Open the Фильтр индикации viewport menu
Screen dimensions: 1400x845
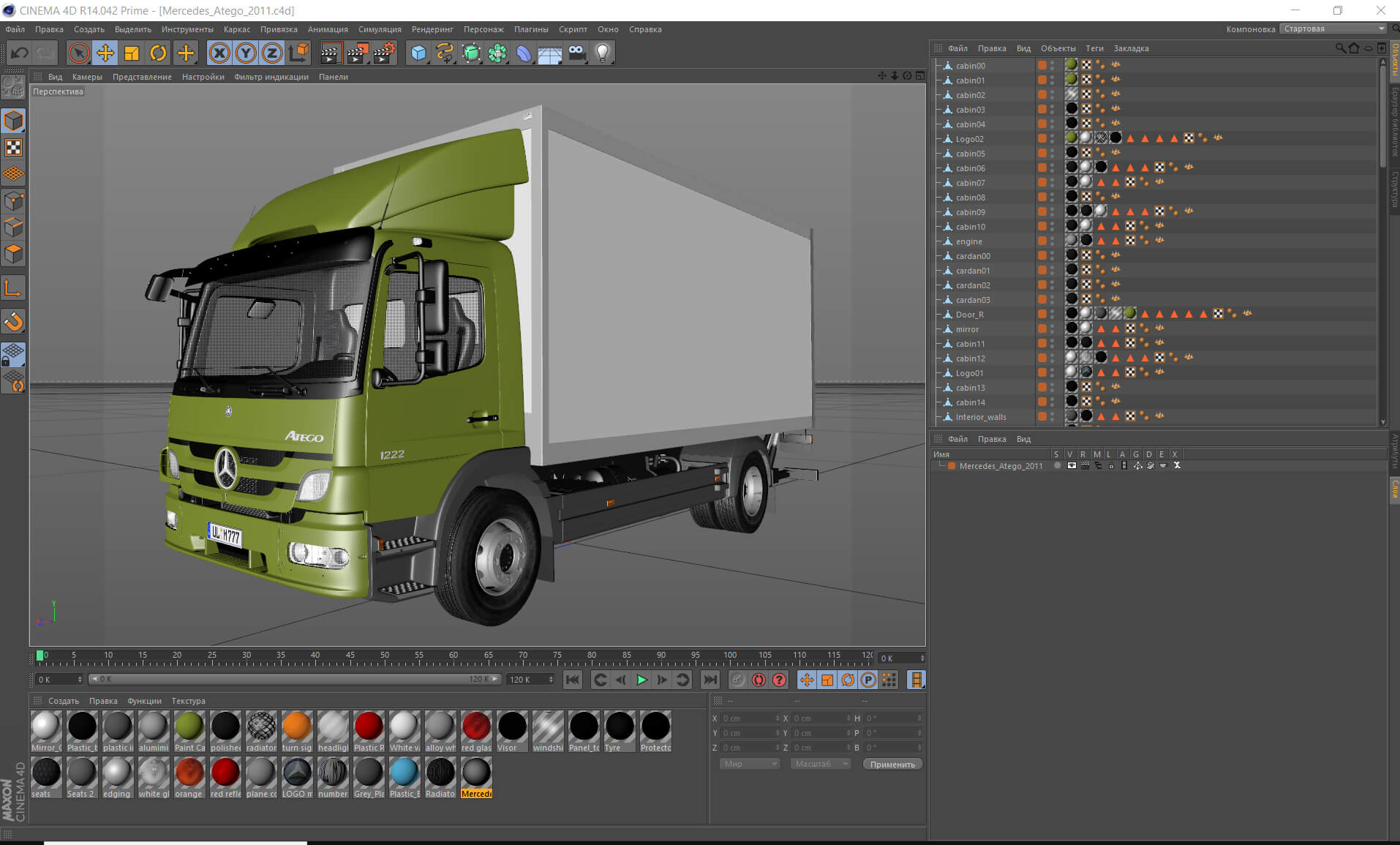coord(271,77)
